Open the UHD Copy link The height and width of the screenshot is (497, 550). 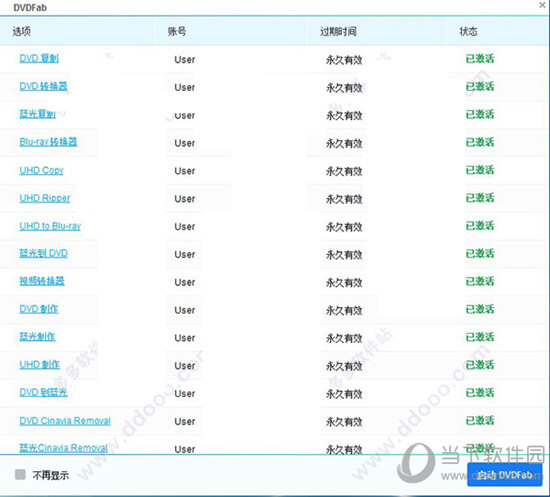pyautogui.click(x=41, y=170)
